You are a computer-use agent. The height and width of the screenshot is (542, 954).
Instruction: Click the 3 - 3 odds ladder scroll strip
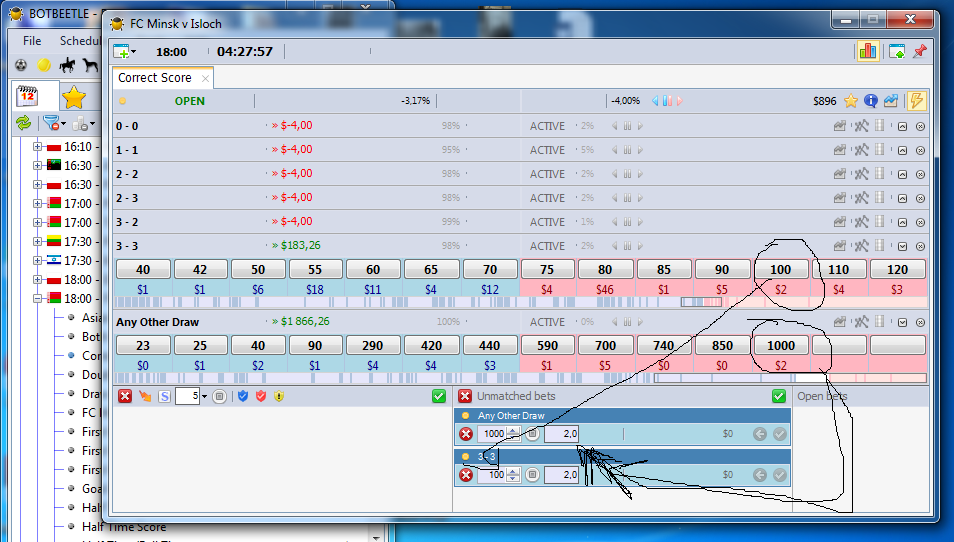pos(521,302)
